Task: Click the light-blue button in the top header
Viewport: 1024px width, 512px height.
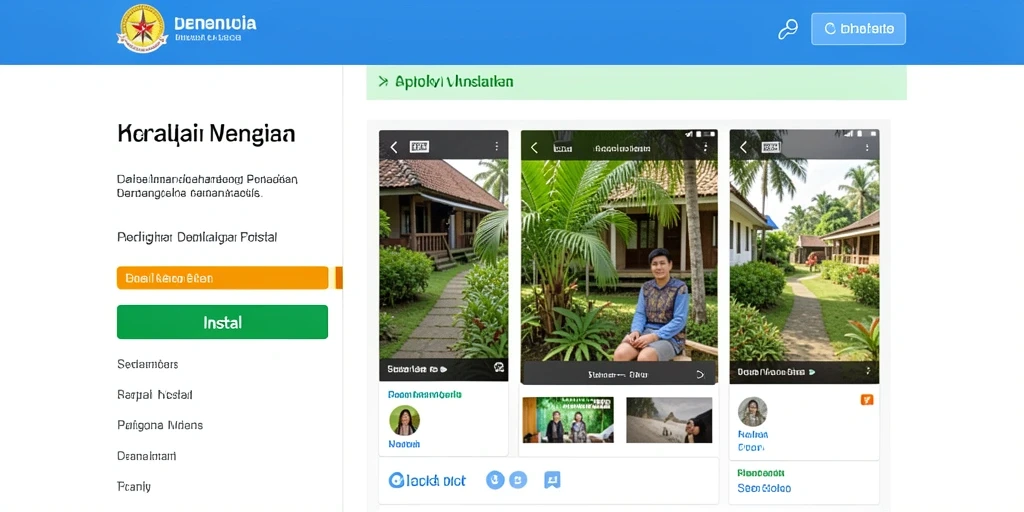Action: pyautogui.click(x=858, y=29)
